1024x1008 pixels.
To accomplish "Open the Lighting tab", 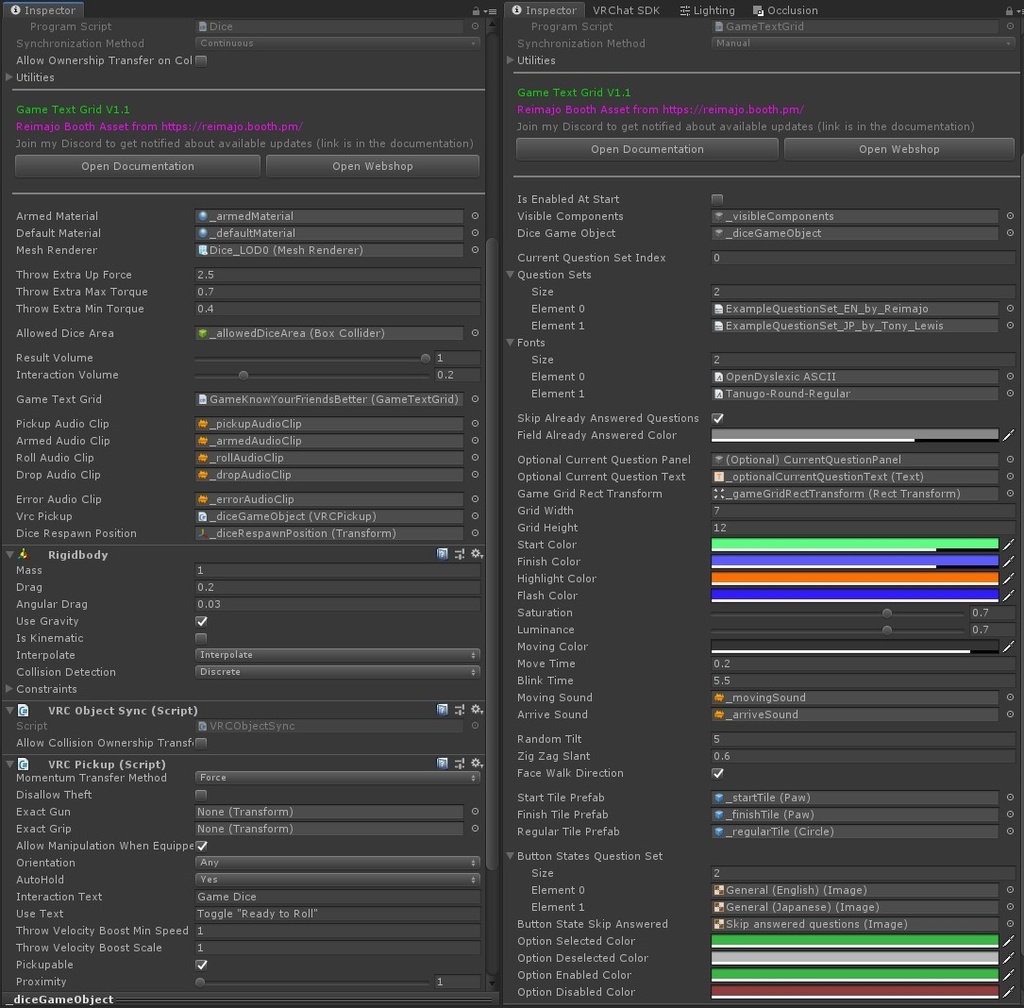I will pos(707,10).
